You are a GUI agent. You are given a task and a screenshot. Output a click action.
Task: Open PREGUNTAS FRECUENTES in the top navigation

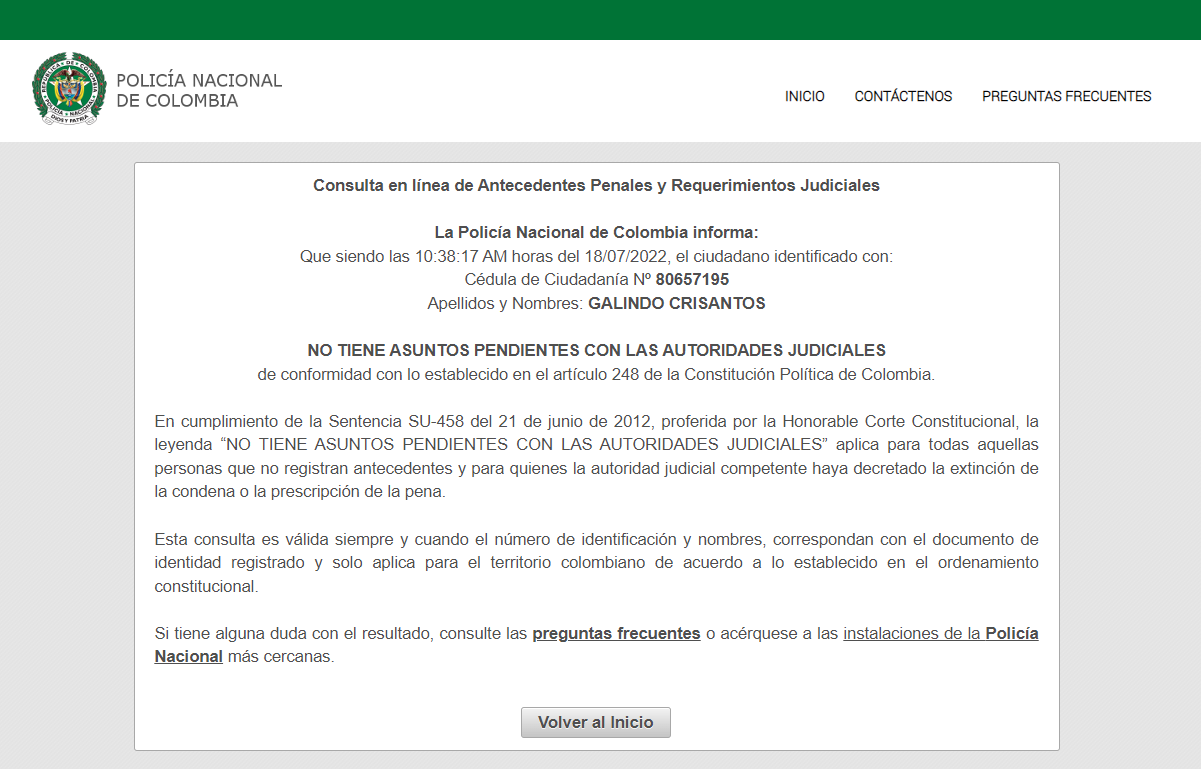pyautogui.click(x=1066, y=97)
